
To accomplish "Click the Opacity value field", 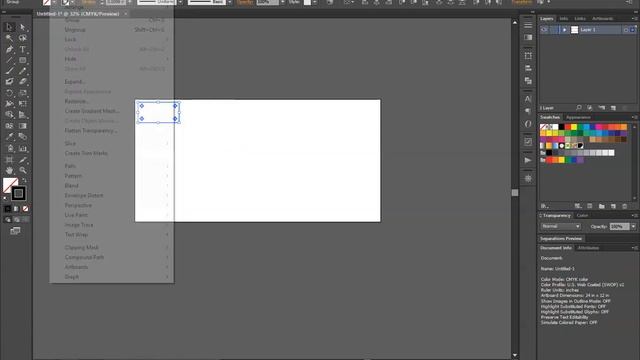I will point(619,226).
